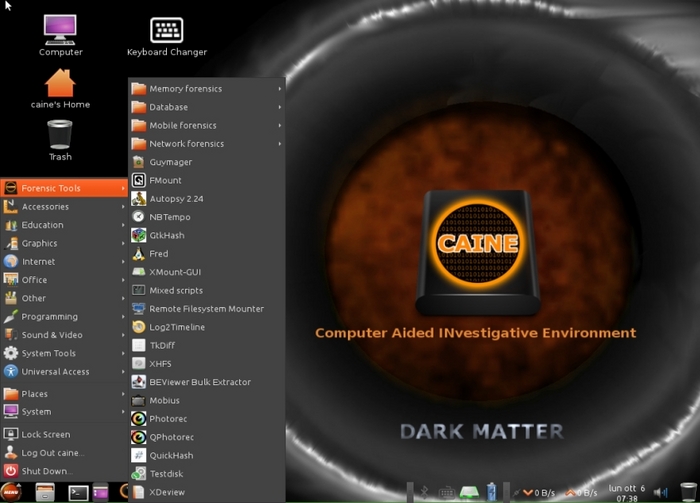The height and width of the screenshot is (503, 700).
Task: Expand the Mobile forensics submenu
Action: tap(182, 126)
